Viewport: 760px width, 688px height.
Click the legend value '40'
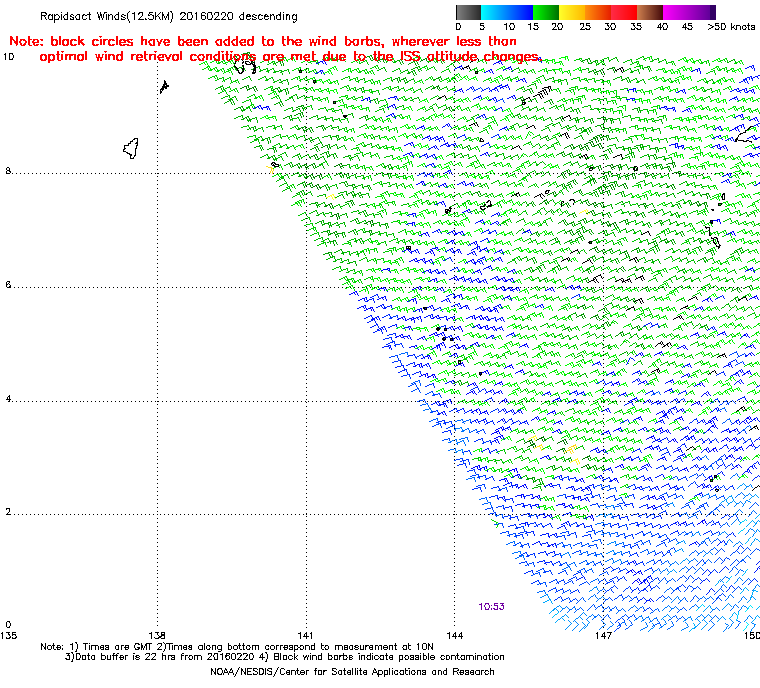point(662,27)
